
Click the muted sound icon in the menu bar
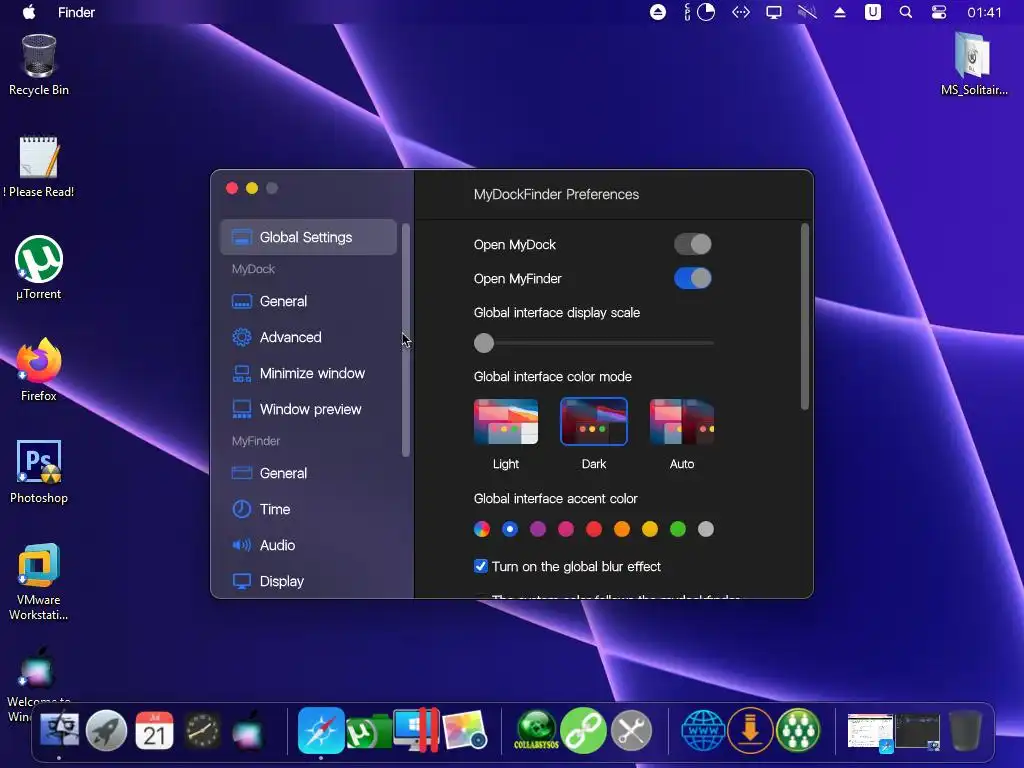(807, 12)
